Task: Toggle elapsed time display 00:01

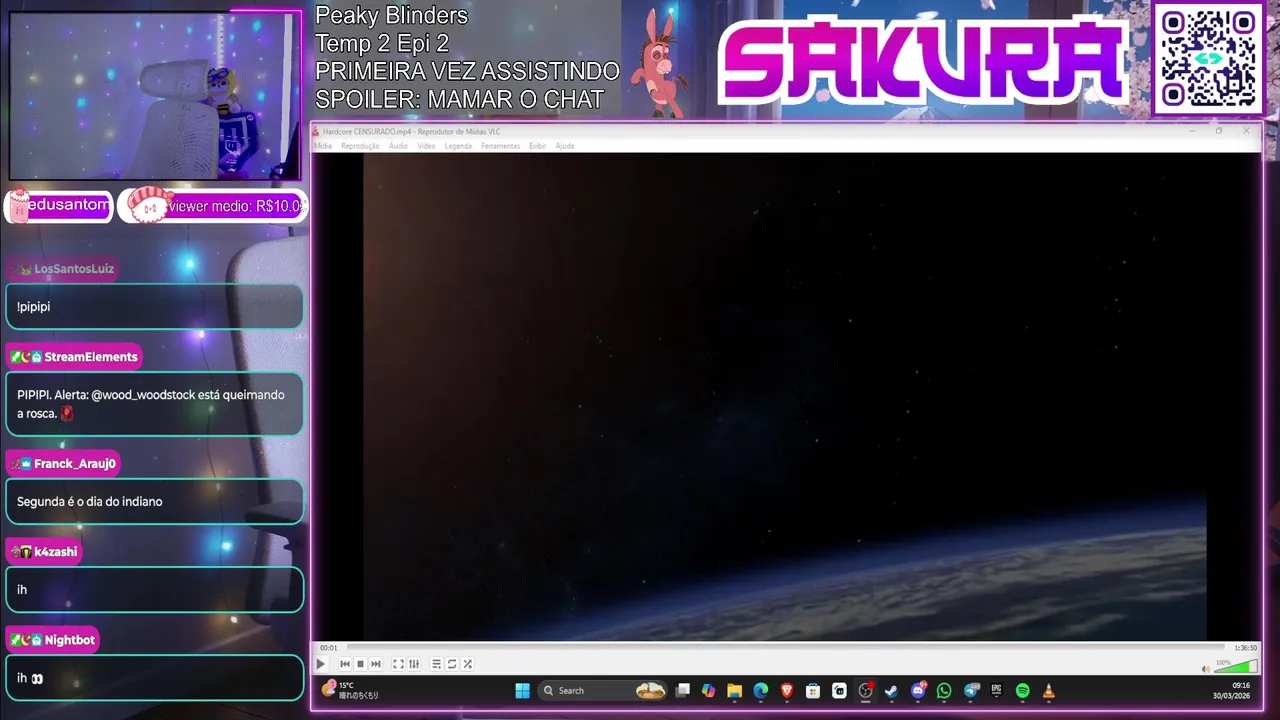Action: click(x=329, y=648)
